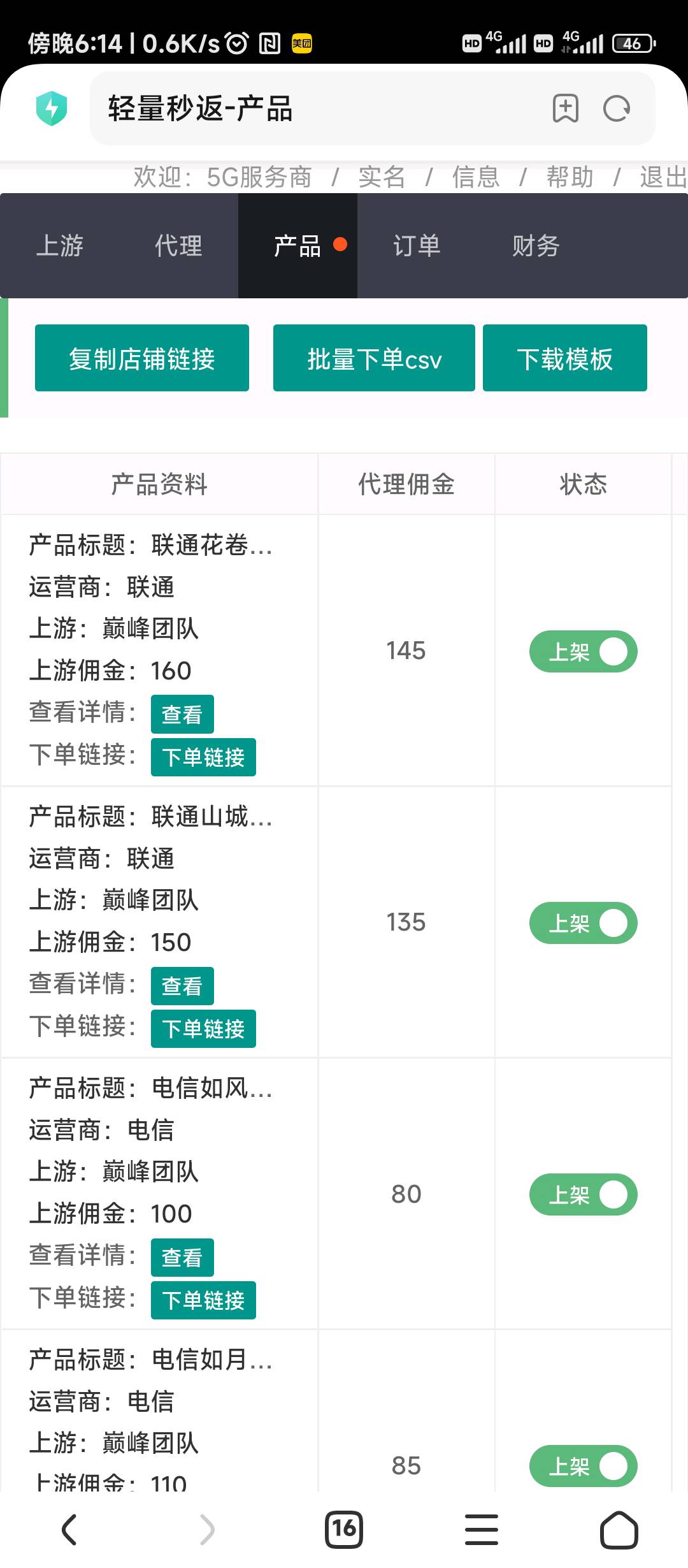
Task: Go back with browser back arrow
Action: [69, 1530]
